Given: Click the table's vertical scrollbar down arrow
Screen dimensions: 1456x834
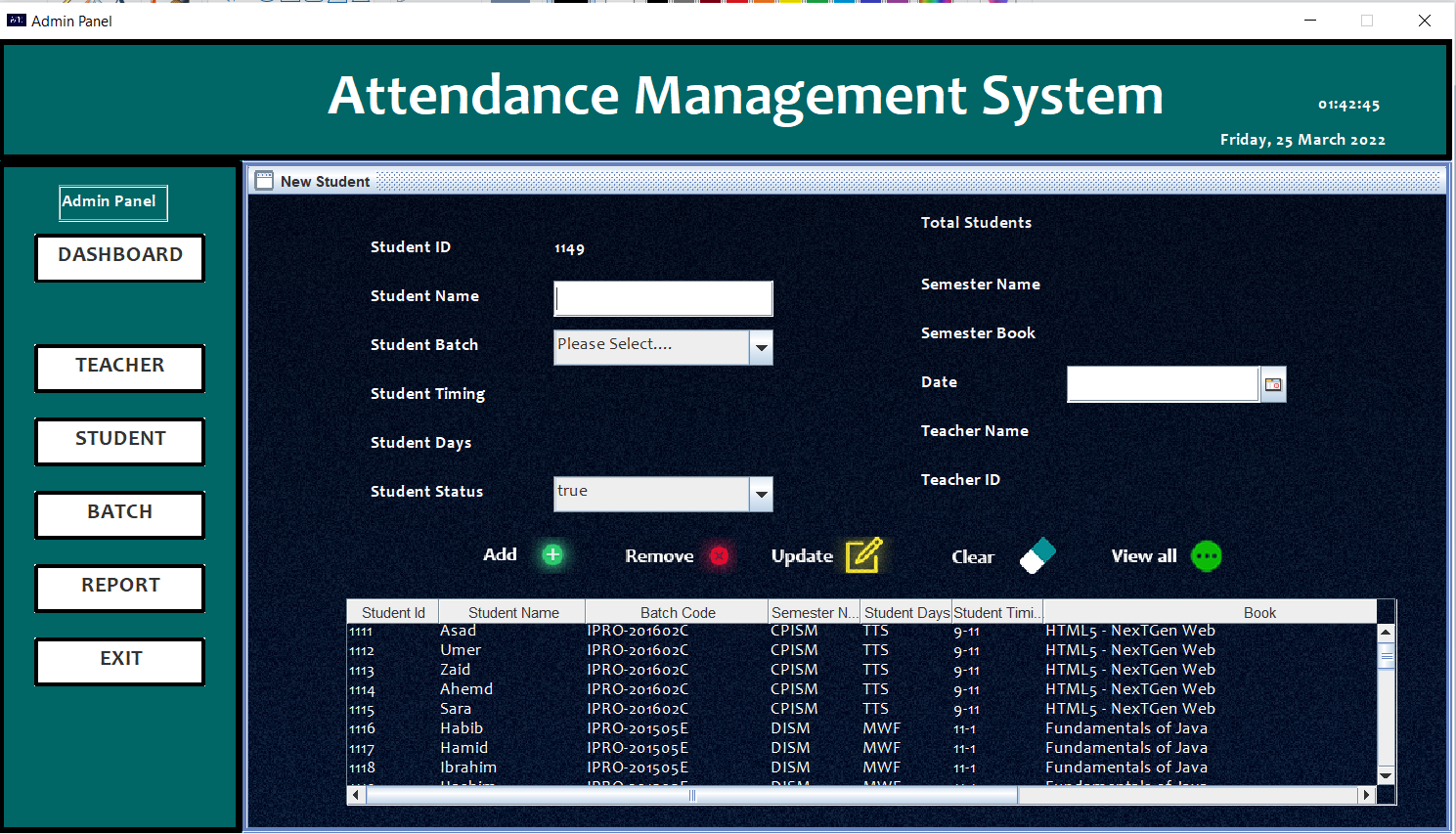Looking at the screenshot, I should pyautogui.click(x=1386, y=775).
